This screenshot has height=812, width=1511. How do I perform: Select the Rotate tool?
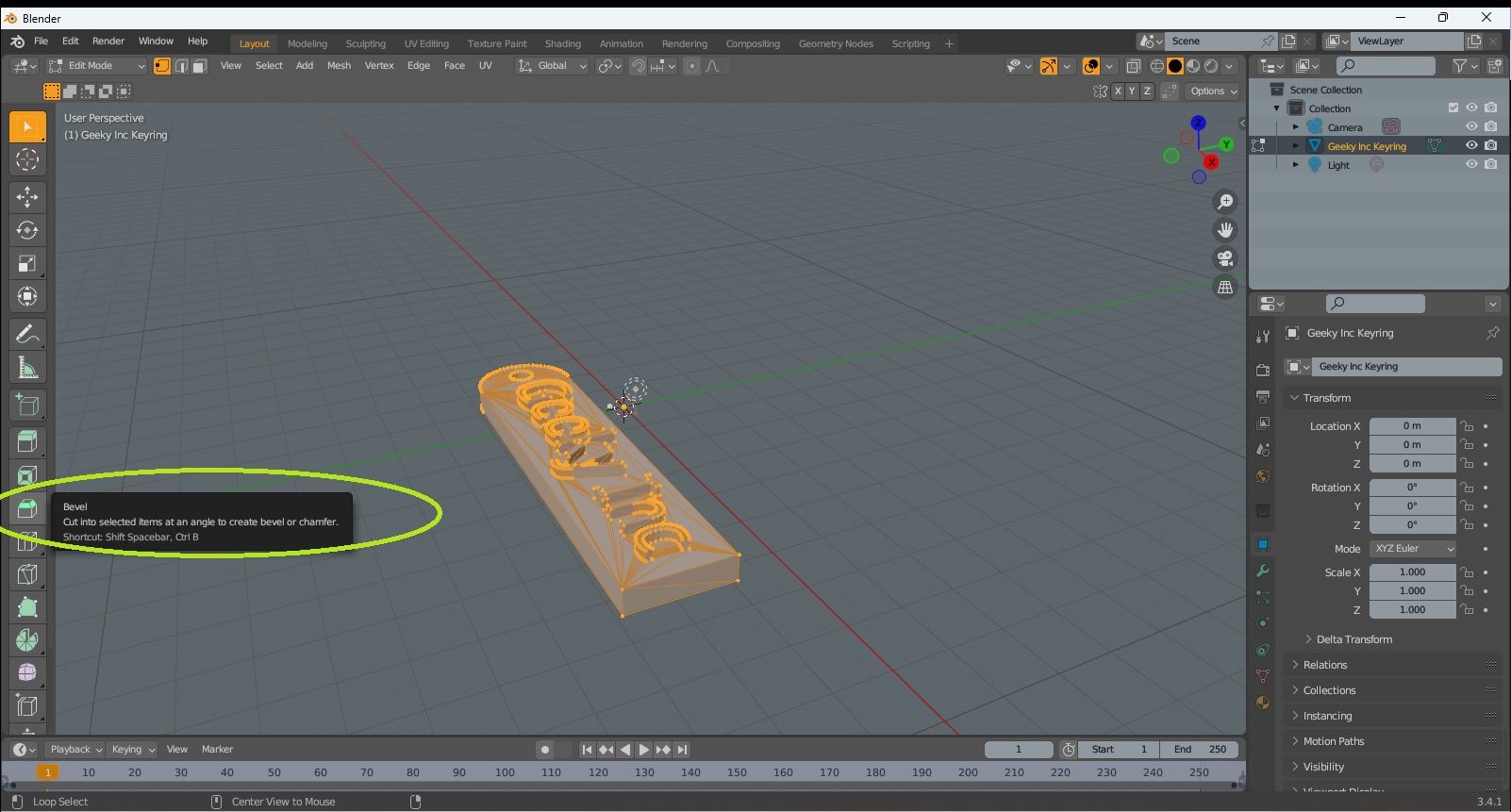tap(27, 230)
